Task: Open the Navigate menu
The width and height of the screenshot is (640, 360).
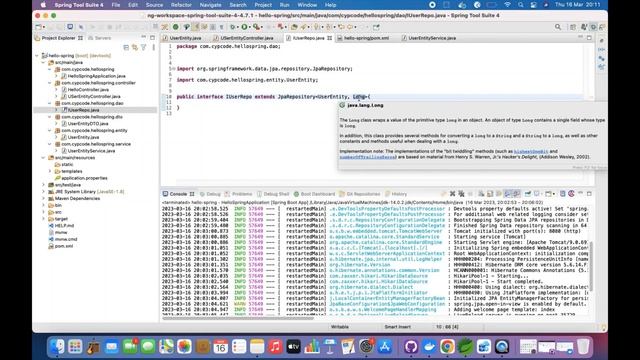Action: [x=210, y=5]
